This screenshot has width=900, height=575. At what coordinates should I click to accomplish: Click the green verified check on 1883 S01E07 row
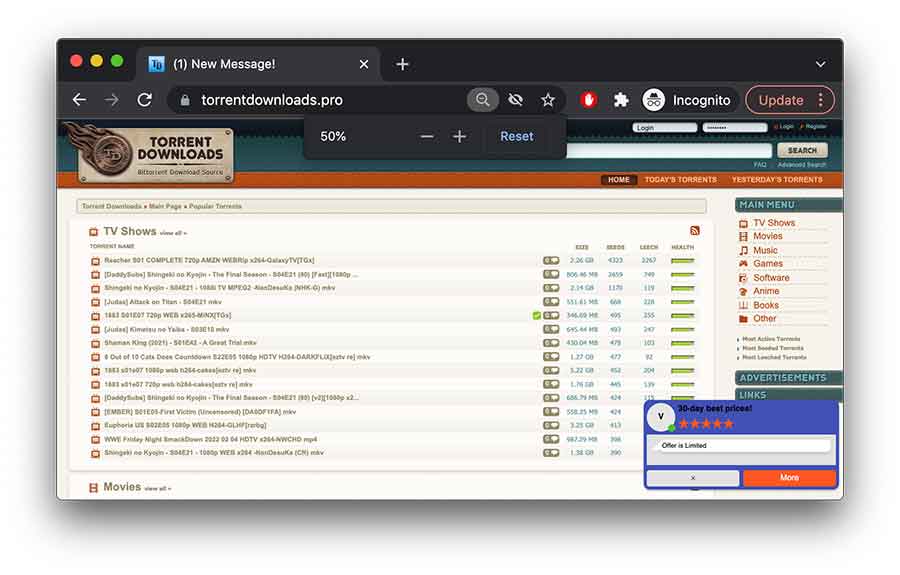pos(537,316)
